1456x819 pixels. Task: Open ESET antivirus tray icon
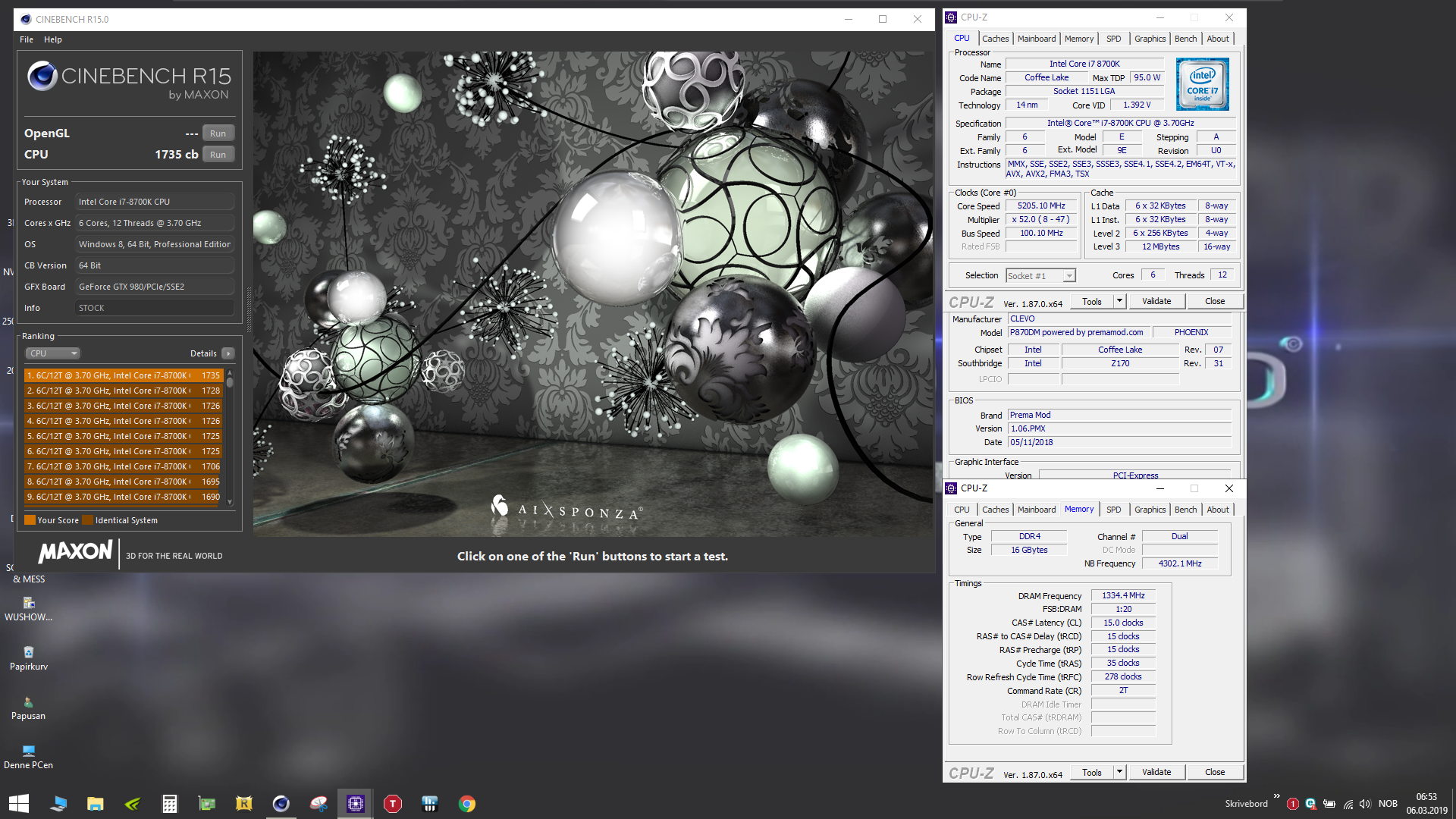coord(1311,804)
